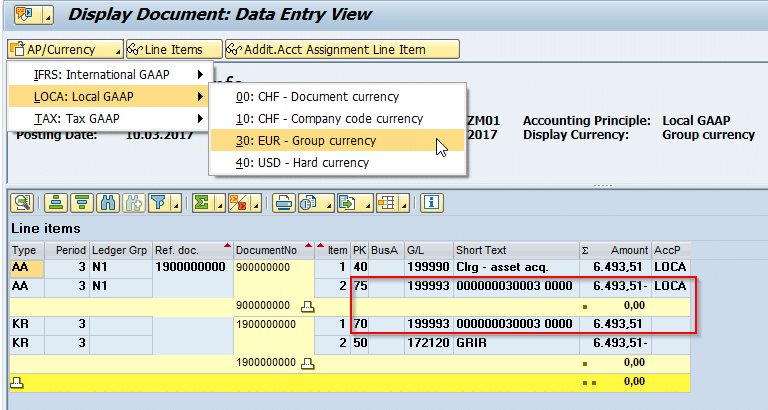
Task: Sort line items in ascending order
Action: [x=58, y=203]
